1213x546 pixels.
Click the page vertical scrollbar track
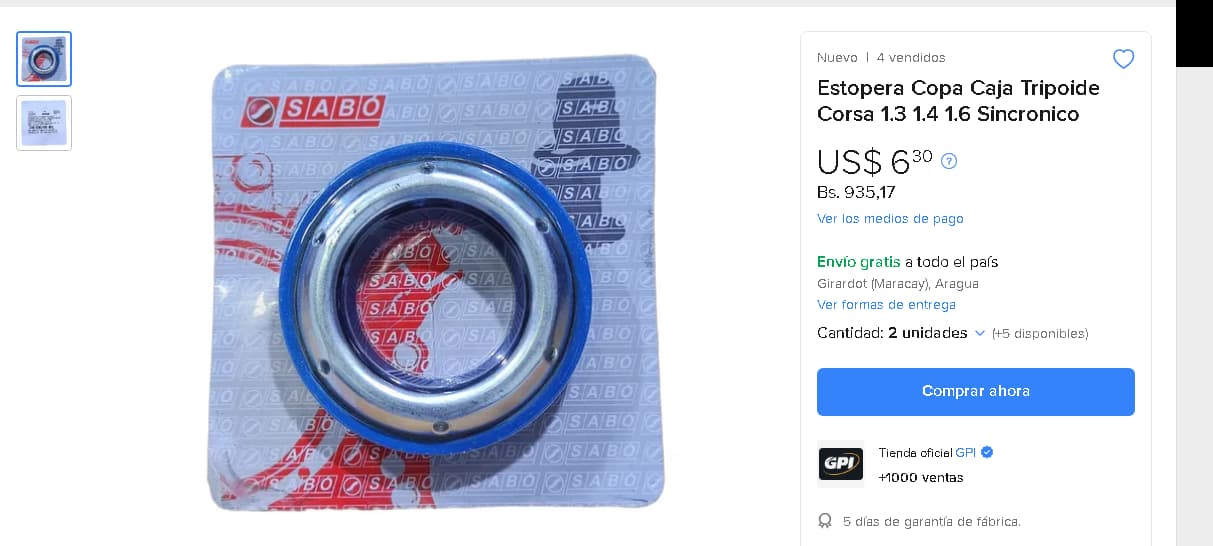pyautogui.click(x=1194, y=300)
